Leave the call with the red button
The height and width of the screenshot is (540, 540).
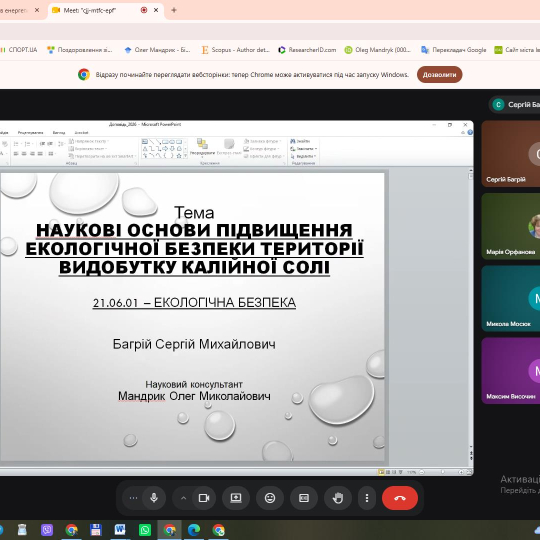pos(400,498)
